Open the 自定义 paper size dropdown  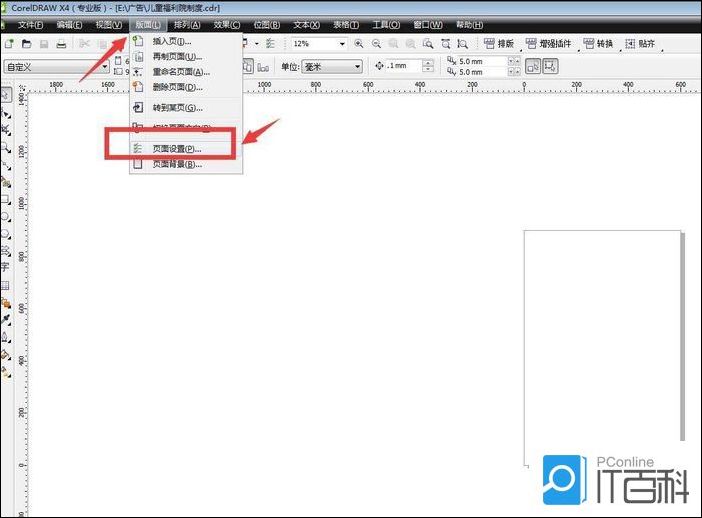click(x=105, y=67)
